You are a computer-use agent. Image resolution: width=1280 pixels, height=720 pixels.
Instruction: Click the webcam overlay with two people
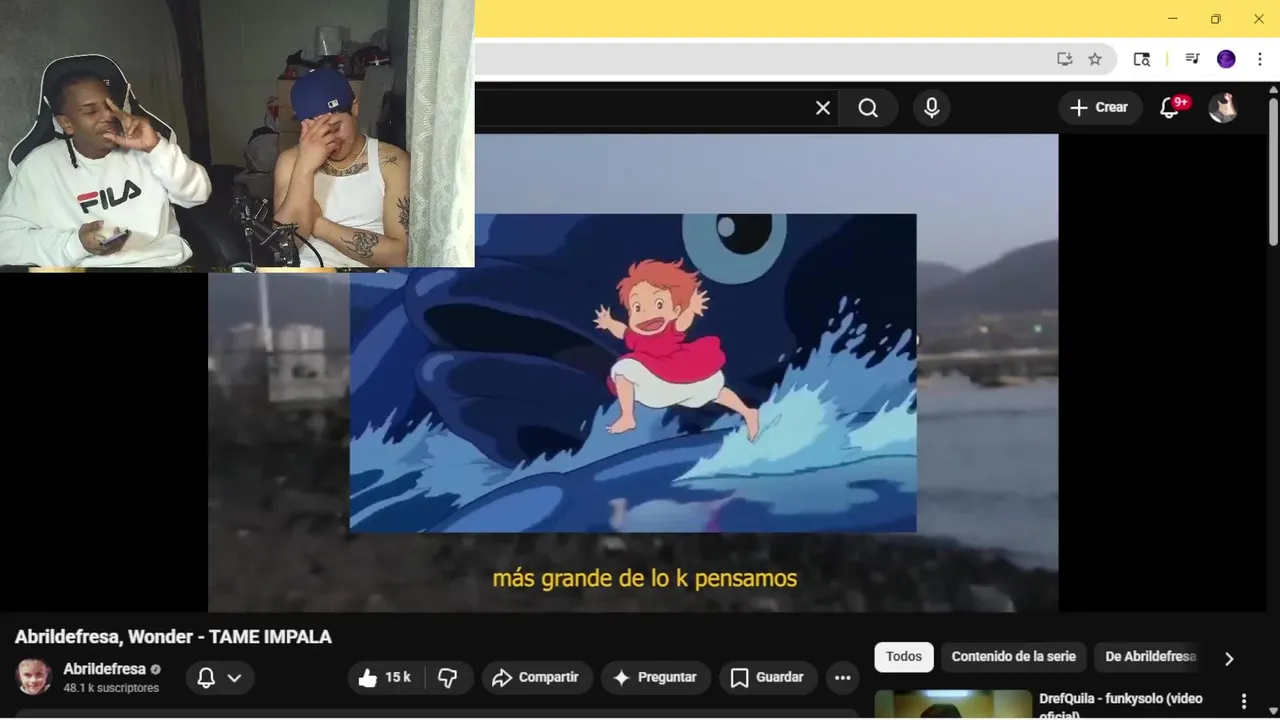pos(237,134)
